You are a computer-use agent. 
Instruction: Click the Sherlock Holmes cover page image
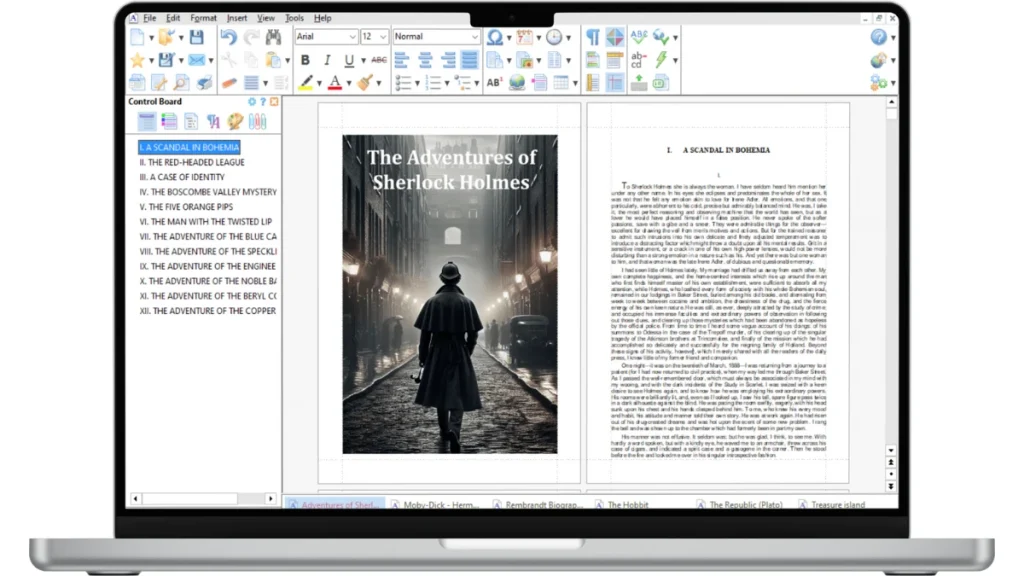tap(449, 294)
